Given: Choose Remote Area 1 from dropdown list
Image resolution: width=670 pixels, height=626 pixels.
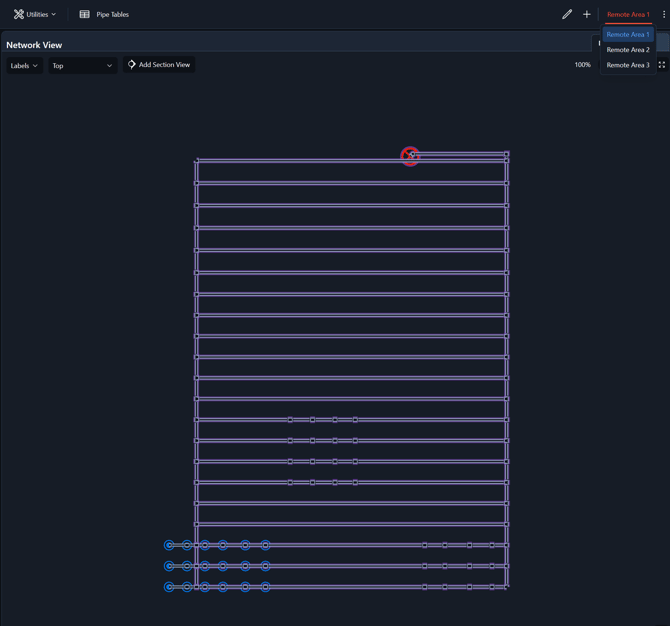Looking at the screenshot, I should [x=628, y=35].
